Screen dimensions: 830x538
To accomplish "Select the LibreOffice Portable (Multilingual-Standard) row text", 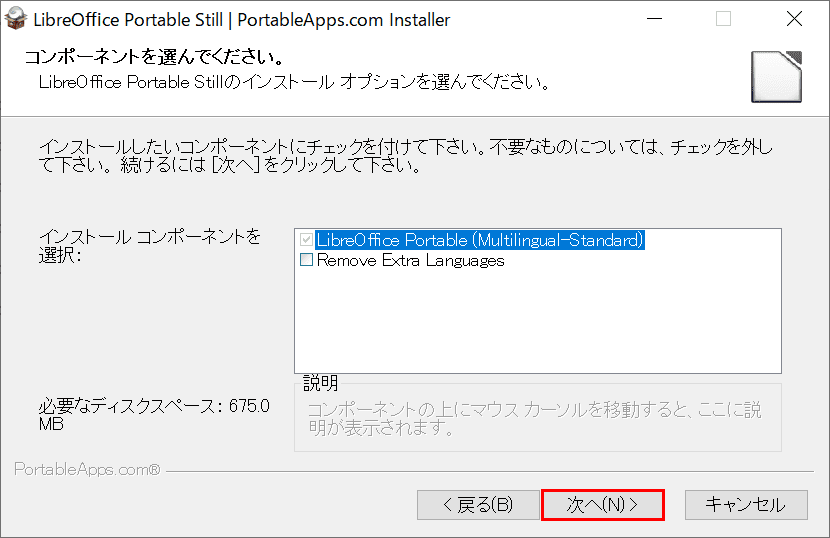I will pyautogui.click(x=480, y=240).
